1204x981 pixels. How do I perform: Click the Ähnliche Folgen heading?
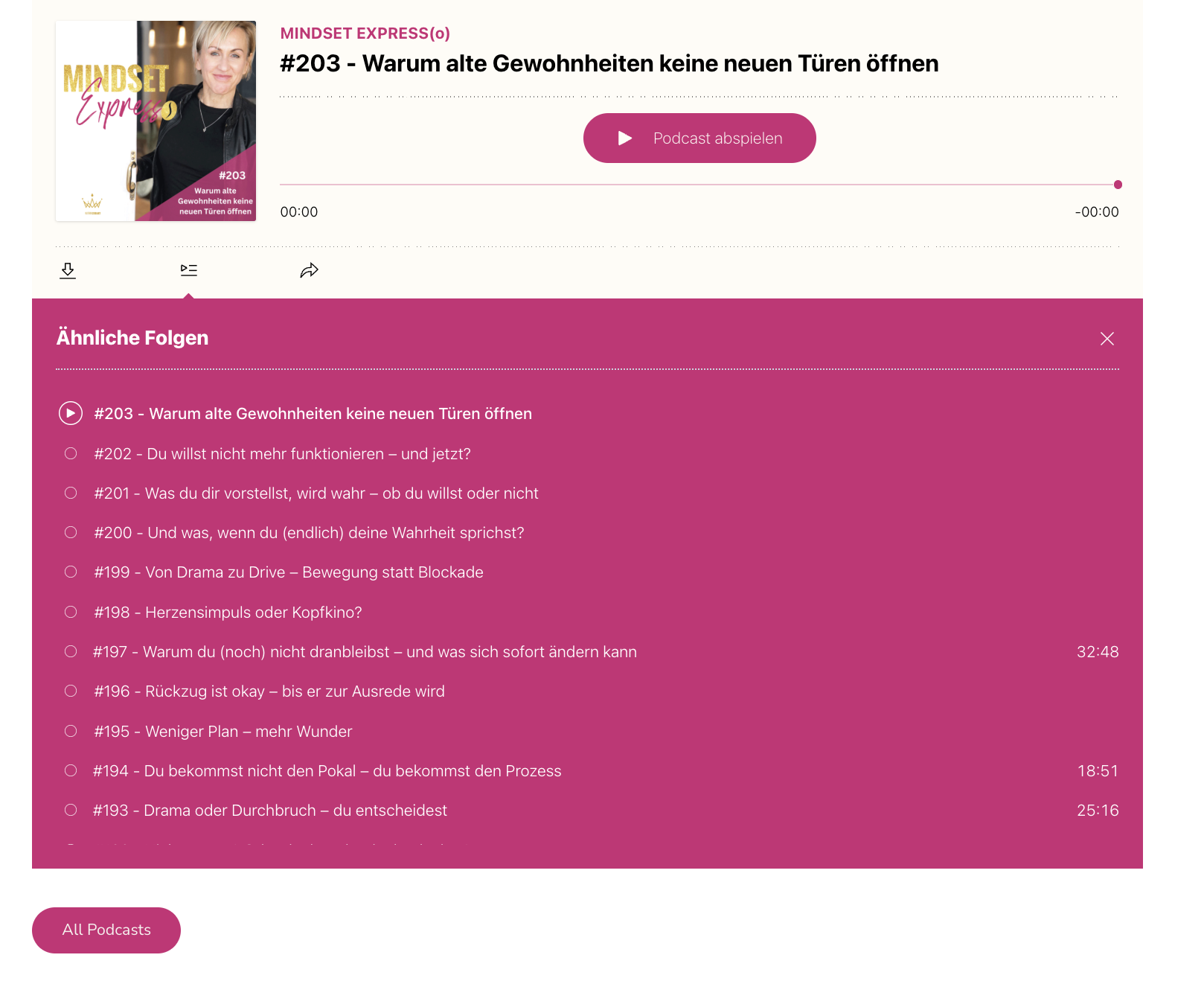(x=132, y=338)
